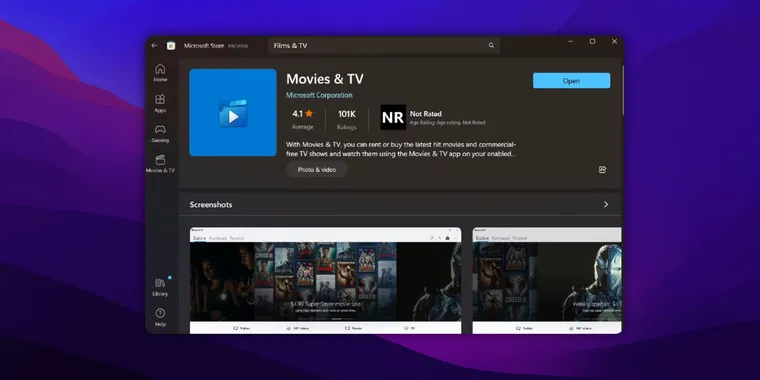Click the Screenshots section heading
Screen dimensions: 760x380
(211, 205)
